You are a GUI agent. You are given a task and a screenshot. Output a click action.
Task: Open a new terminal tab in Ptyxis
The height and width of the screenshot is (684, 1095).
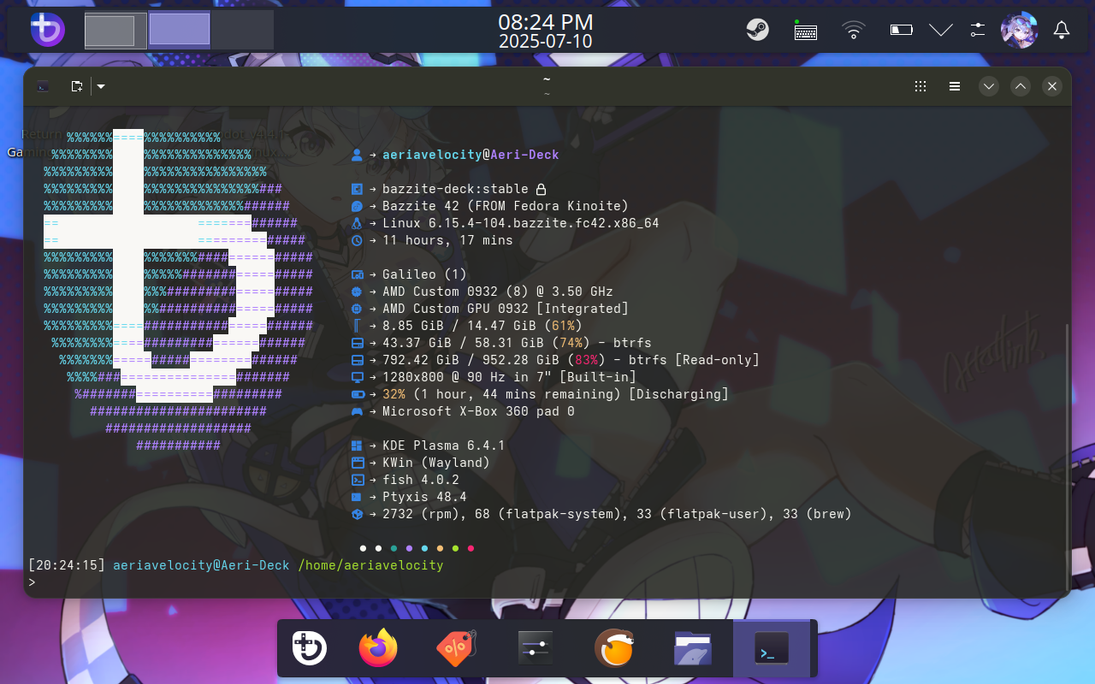click(77, 87)
